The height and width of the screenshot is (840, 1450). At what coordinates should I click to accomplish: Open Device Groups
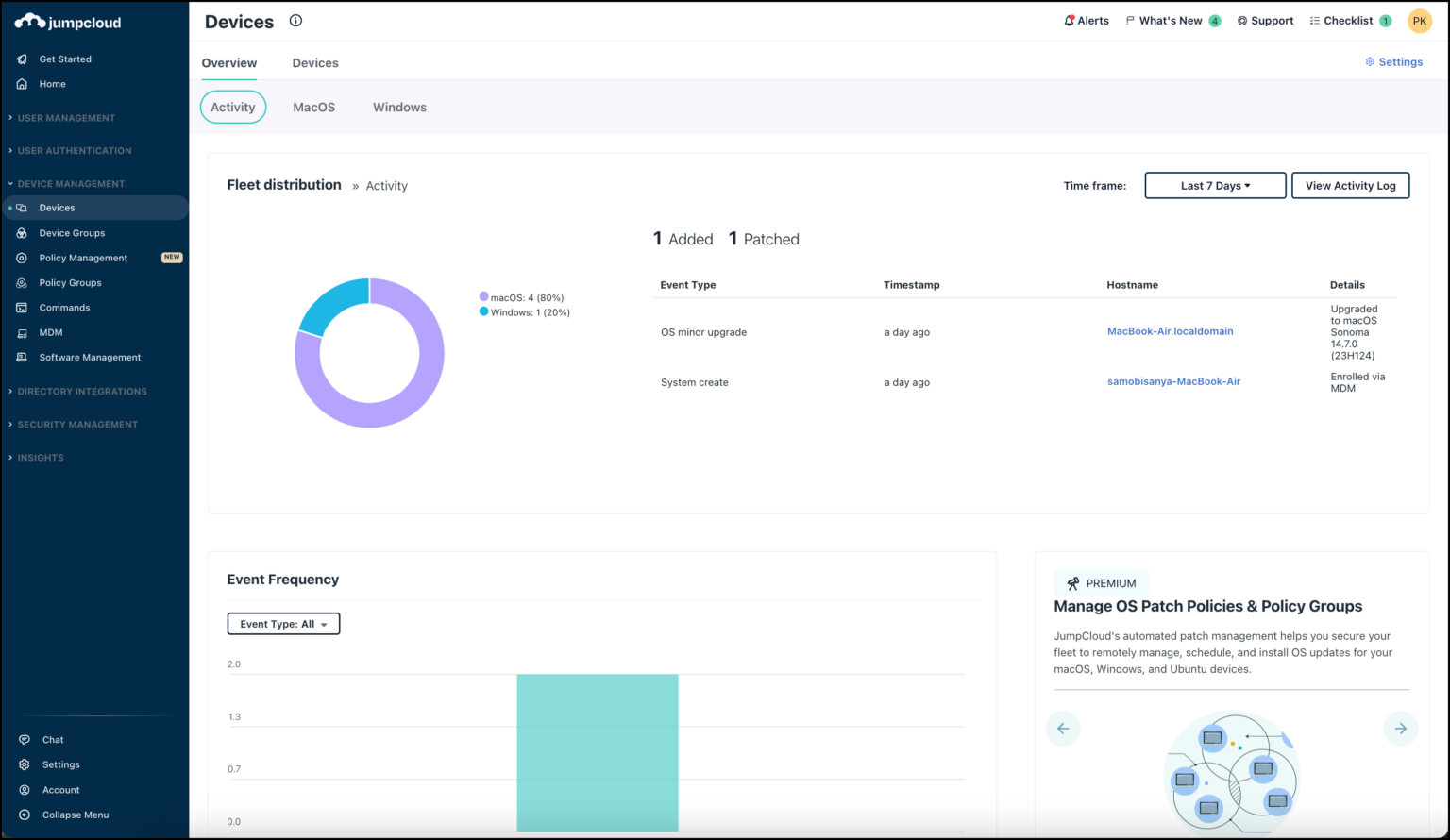73,232
